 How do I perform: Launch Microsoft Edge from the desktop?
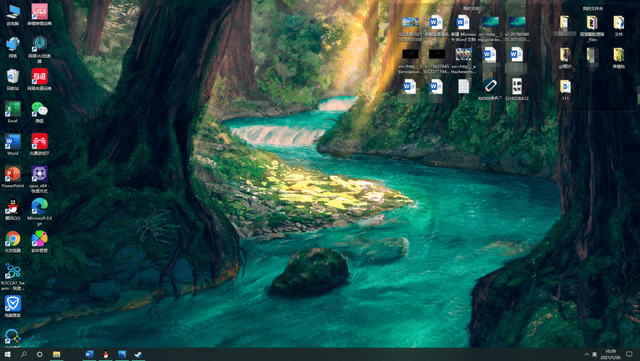39,209
